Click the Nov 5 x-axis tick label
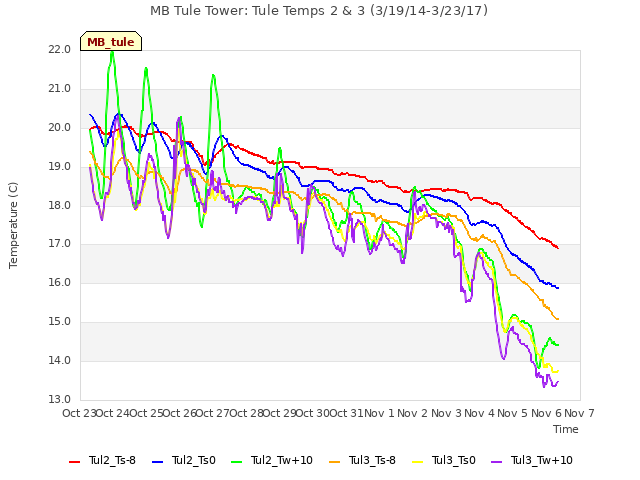The image size is (640, 480). point(513,413)
